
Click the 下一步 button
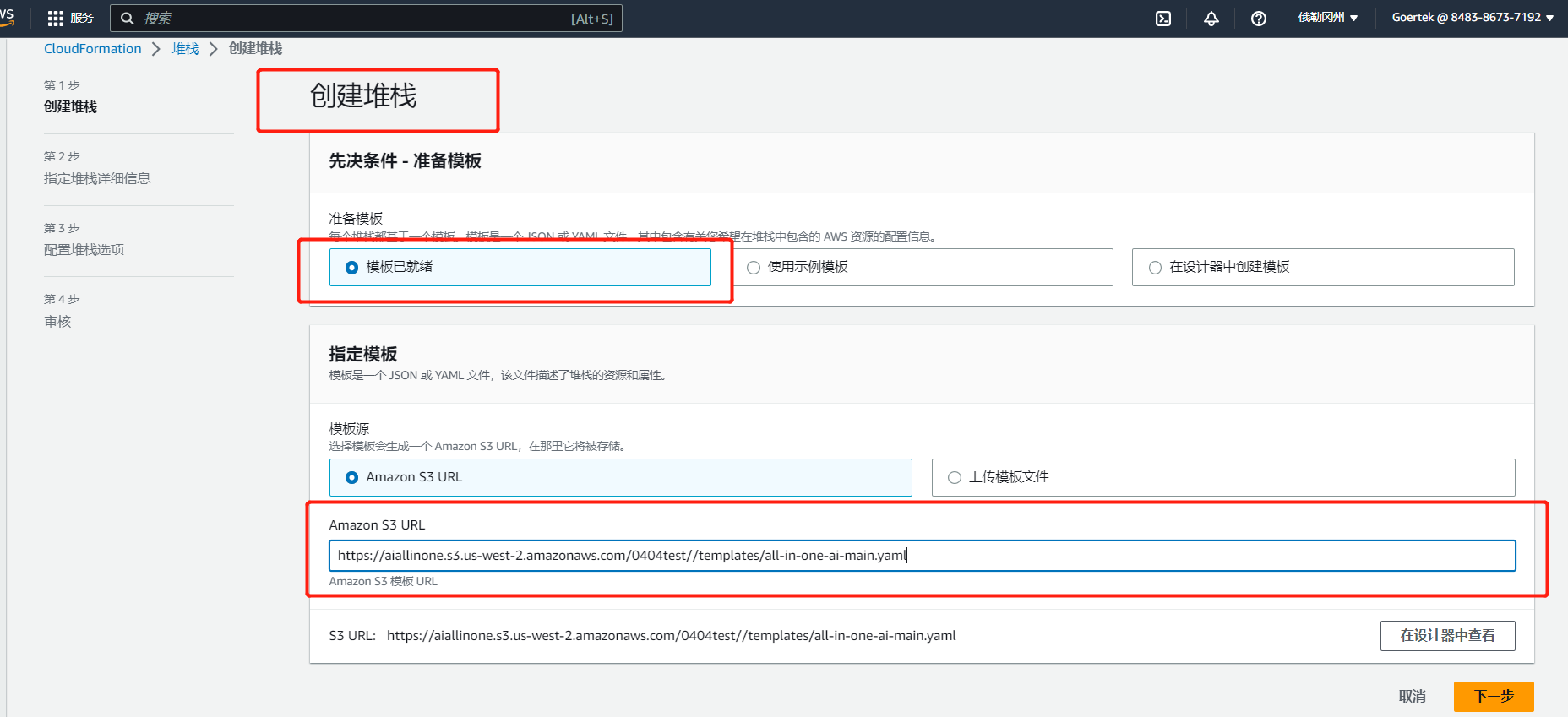tap(1493, 696)
